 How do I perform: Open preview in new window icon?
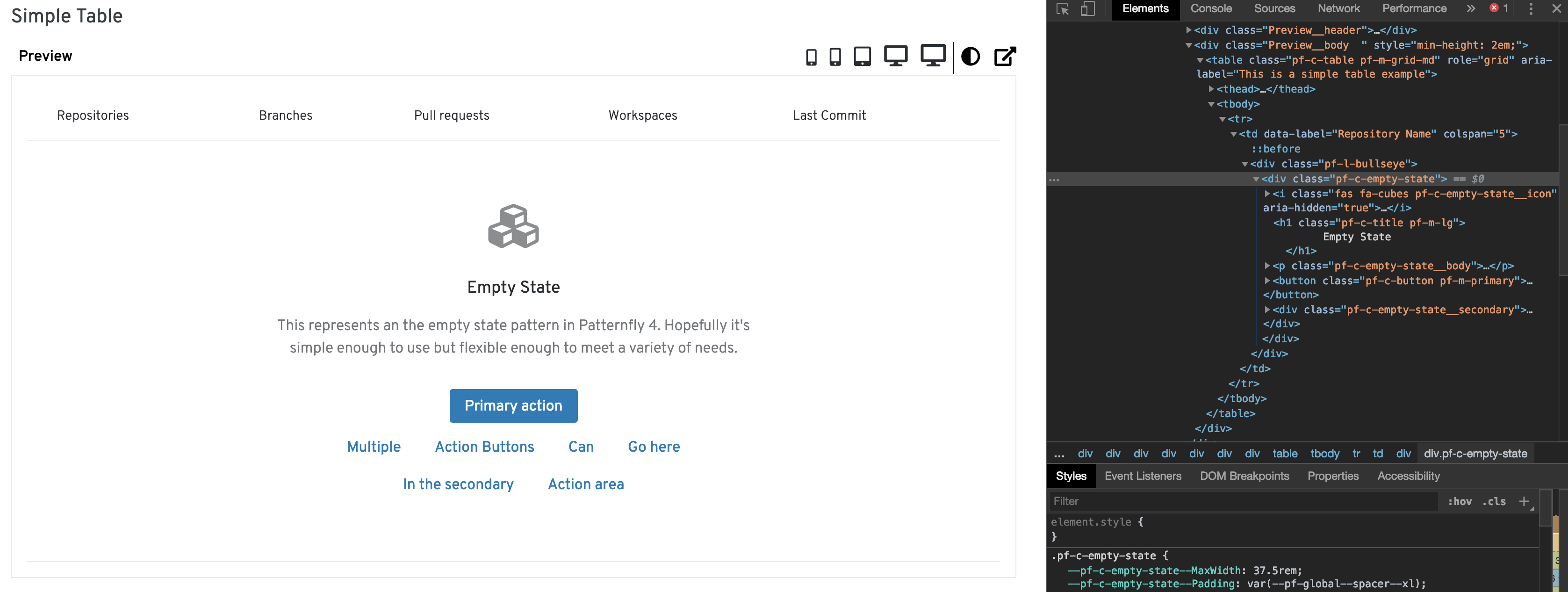(x=1005, y=56)
